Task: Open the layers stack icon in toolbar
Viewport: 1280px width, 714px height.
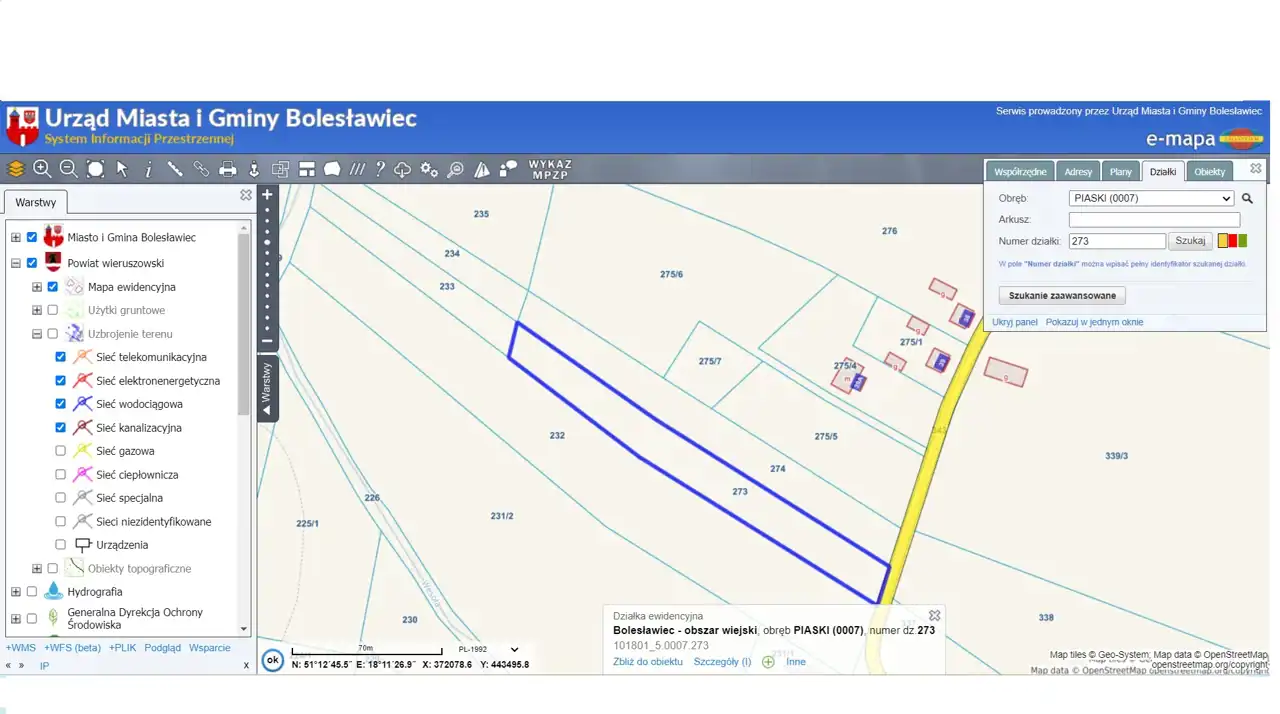Action: [x=16, y=169]
